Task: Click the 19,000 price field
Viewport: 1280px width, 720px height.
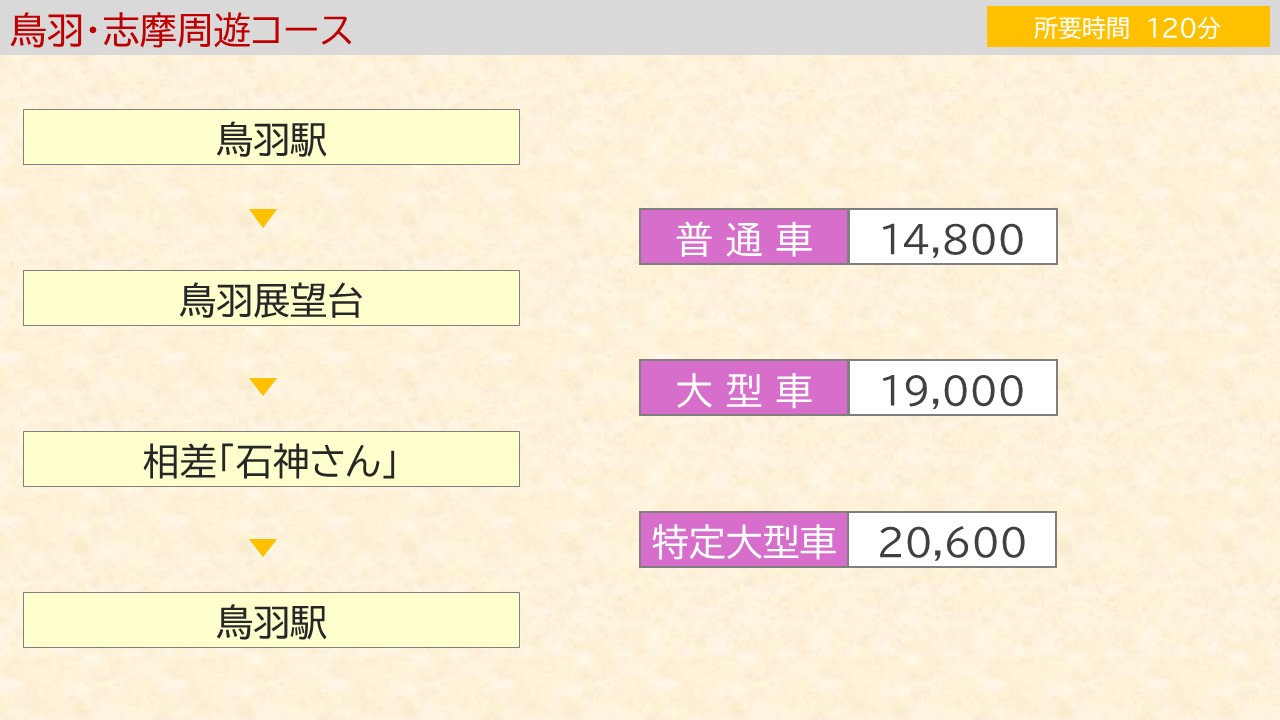Action: pyautogui.click(x=953, y=388)
